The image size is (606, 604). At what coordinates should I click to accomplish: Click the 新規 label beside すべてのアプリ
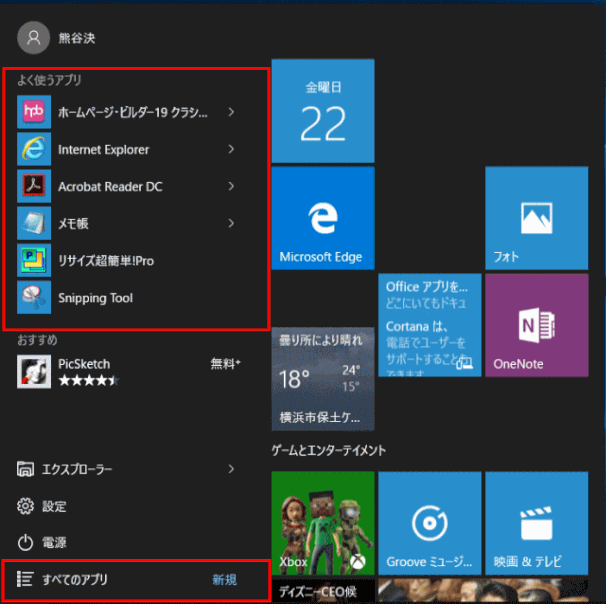[x=225, y=580]
